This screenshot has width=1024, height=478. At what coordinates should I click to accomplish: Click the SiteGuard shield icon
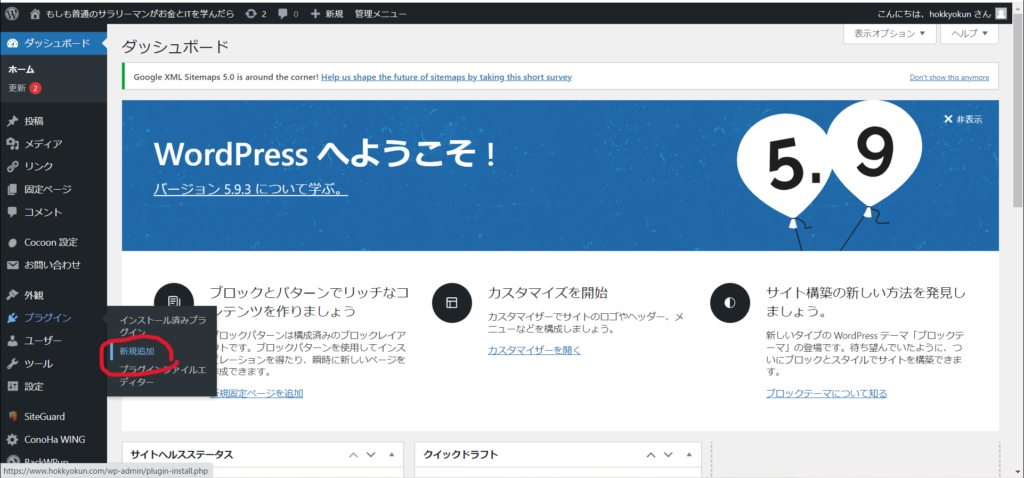coord(12,417)
